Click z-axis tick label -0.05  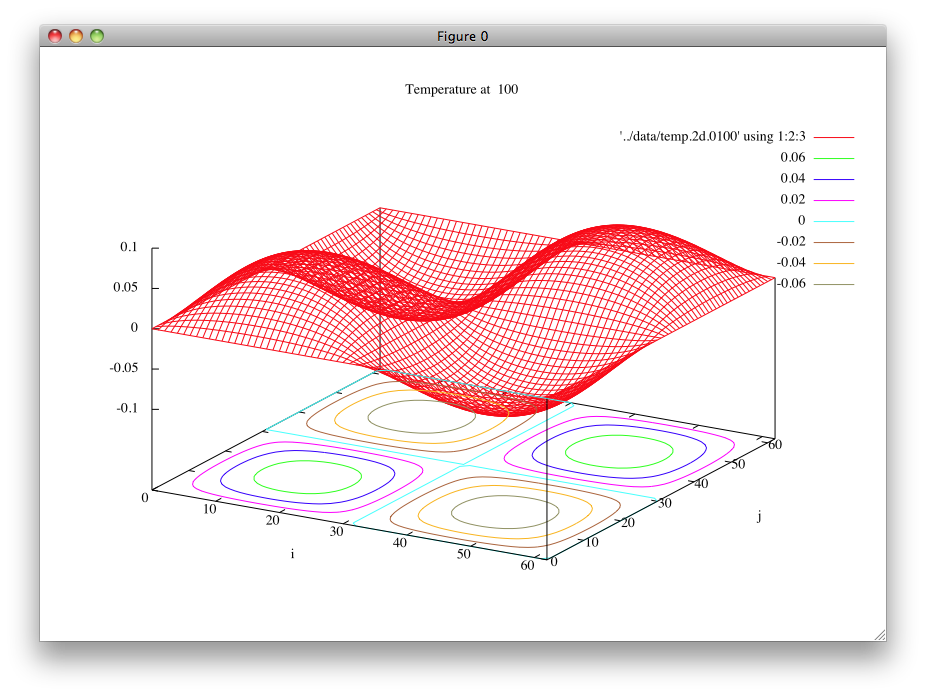(x=123, y=368)
